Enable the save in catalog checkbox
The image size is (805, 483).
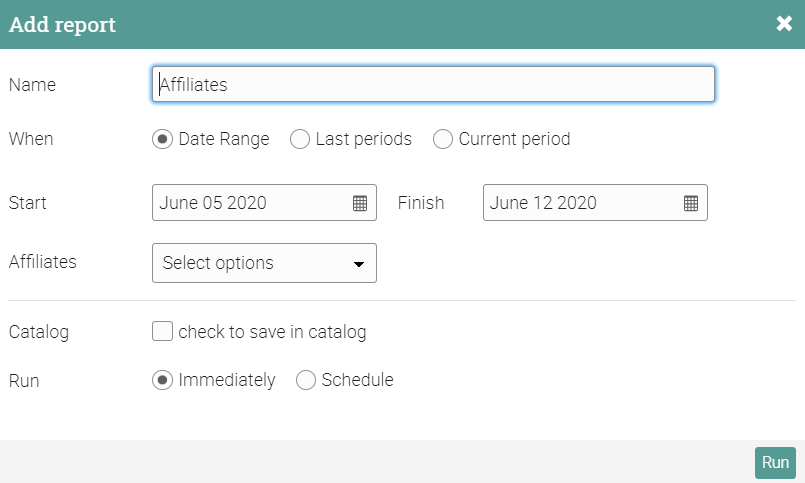tap(163, 331)
